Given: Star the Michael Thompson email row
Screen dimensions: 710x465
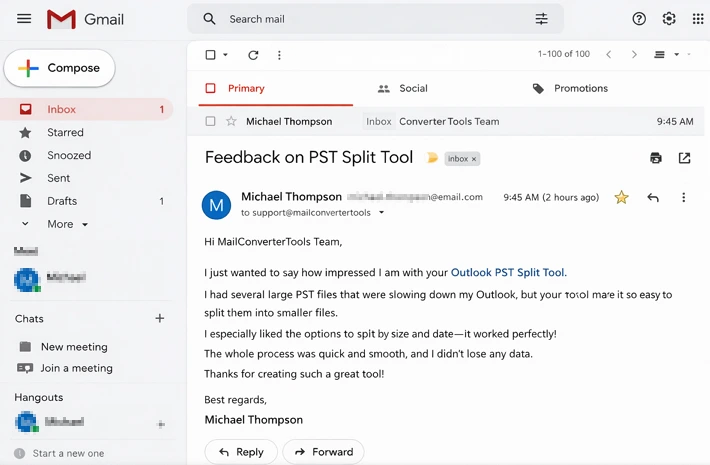Looking at the screenshot, I should (x=231, y=121).
